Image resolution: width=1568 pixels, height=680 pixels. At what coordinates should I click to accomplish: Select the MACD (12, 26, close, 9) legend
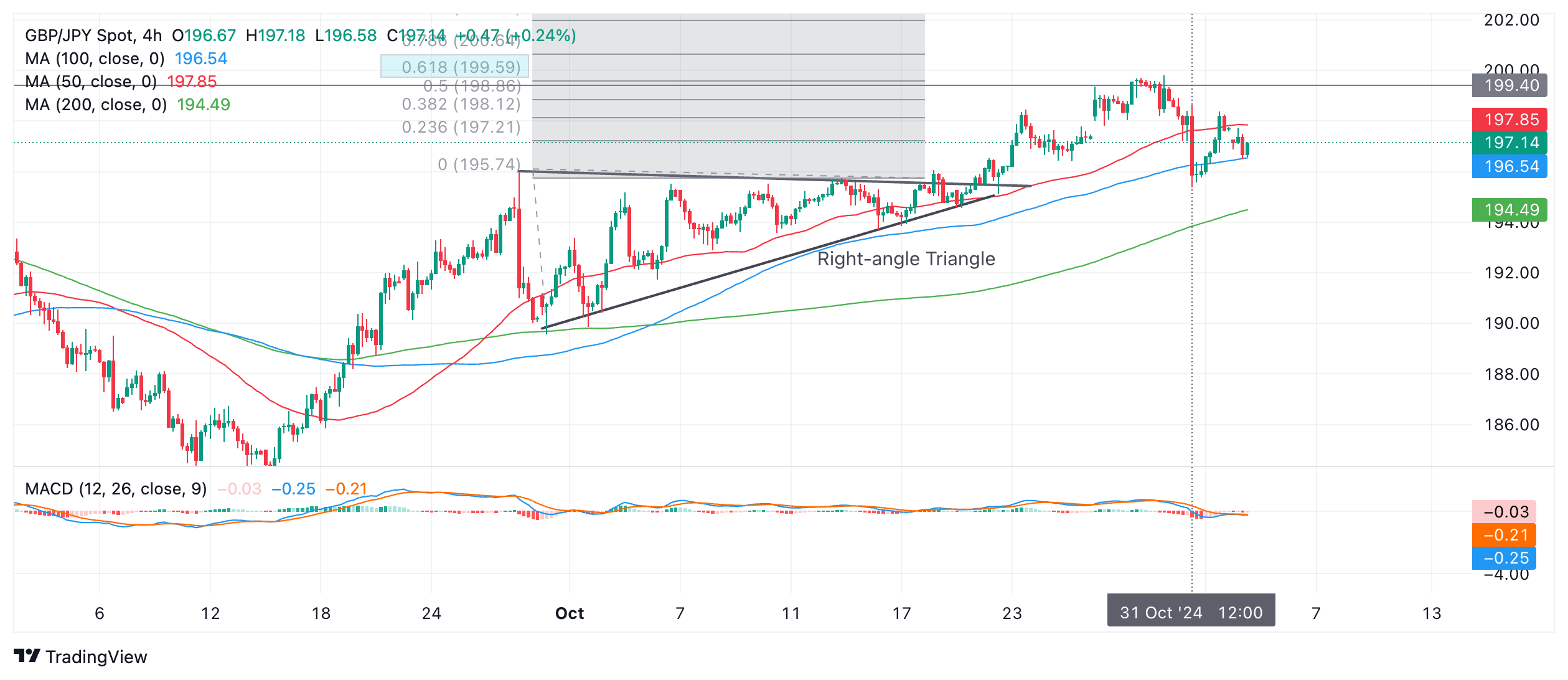pos(116,489)
